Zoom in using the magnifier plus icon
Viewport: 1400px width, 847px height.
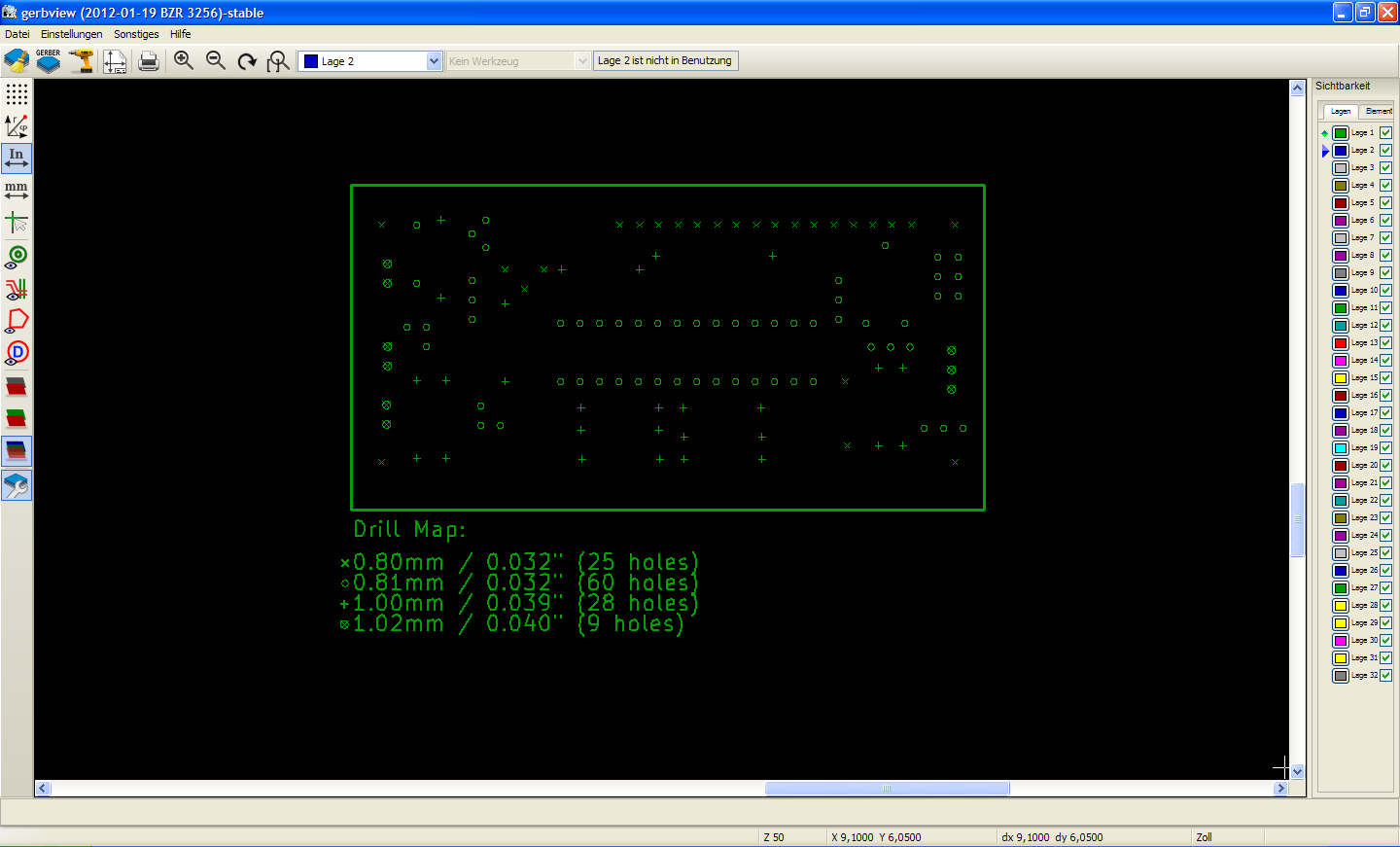pos(183,60)
